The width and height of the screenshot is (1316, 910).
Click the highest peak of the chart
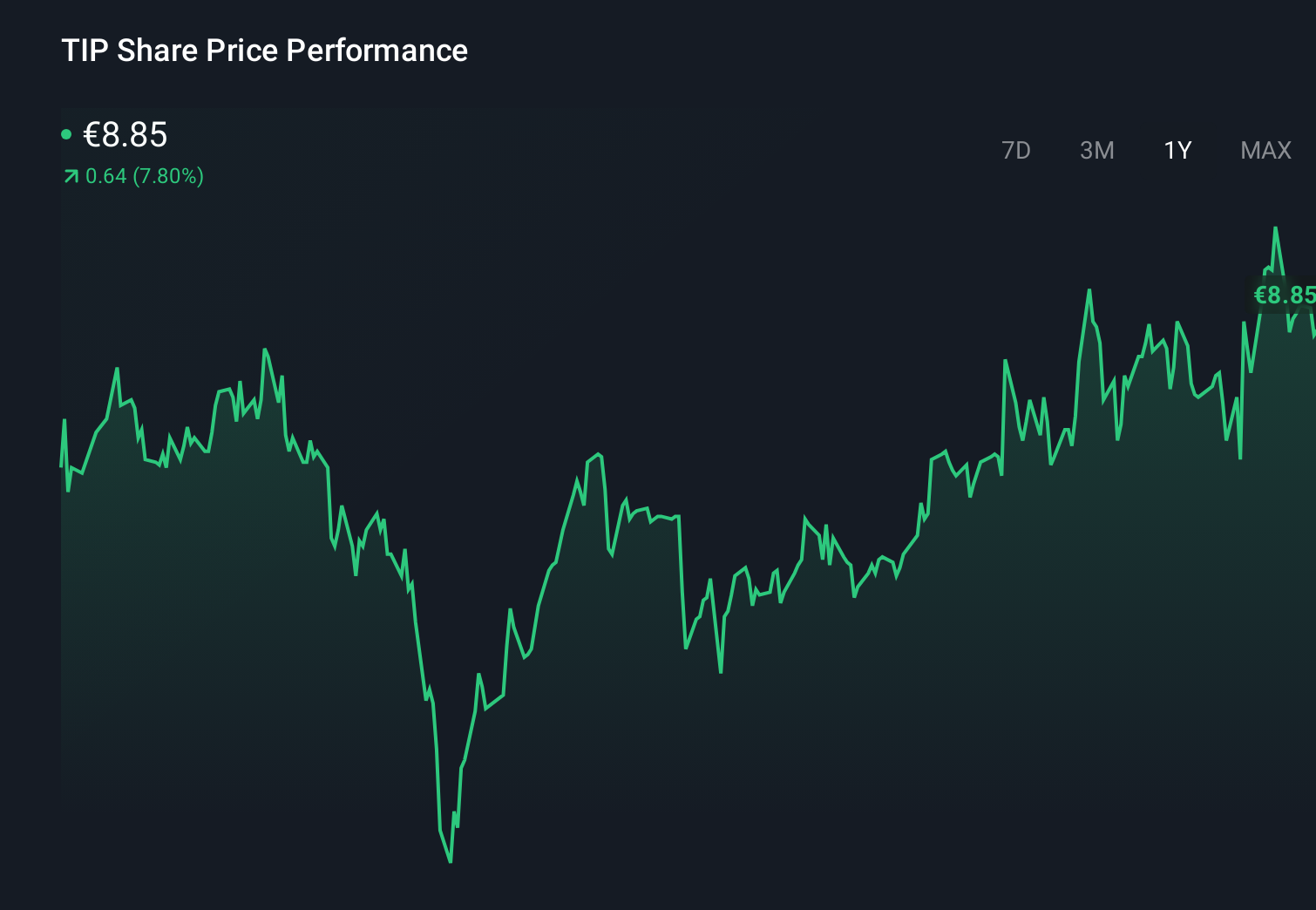tap(1276, 228)
